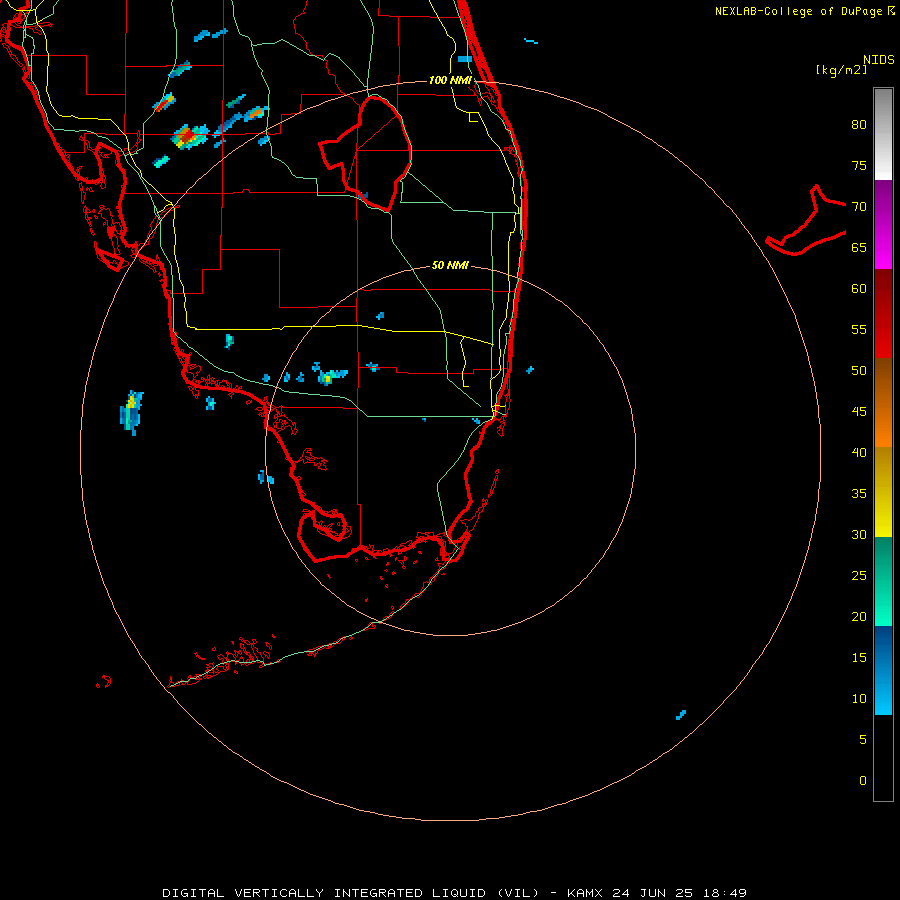Click the 60 value on the color scale

pyautogui.click(x=859, y=288)
